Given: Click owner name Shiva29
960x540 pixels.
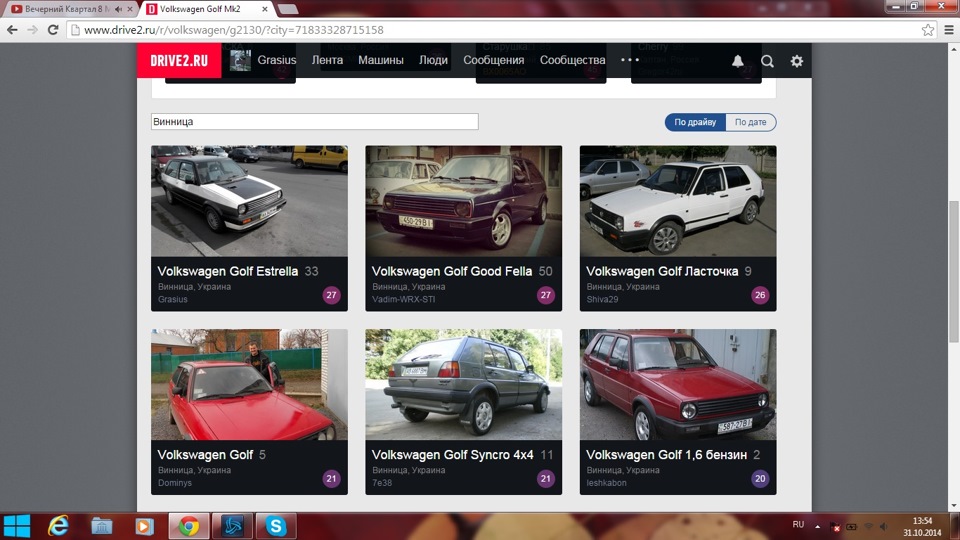Looking at the screenshot, I should pos(602,299).
